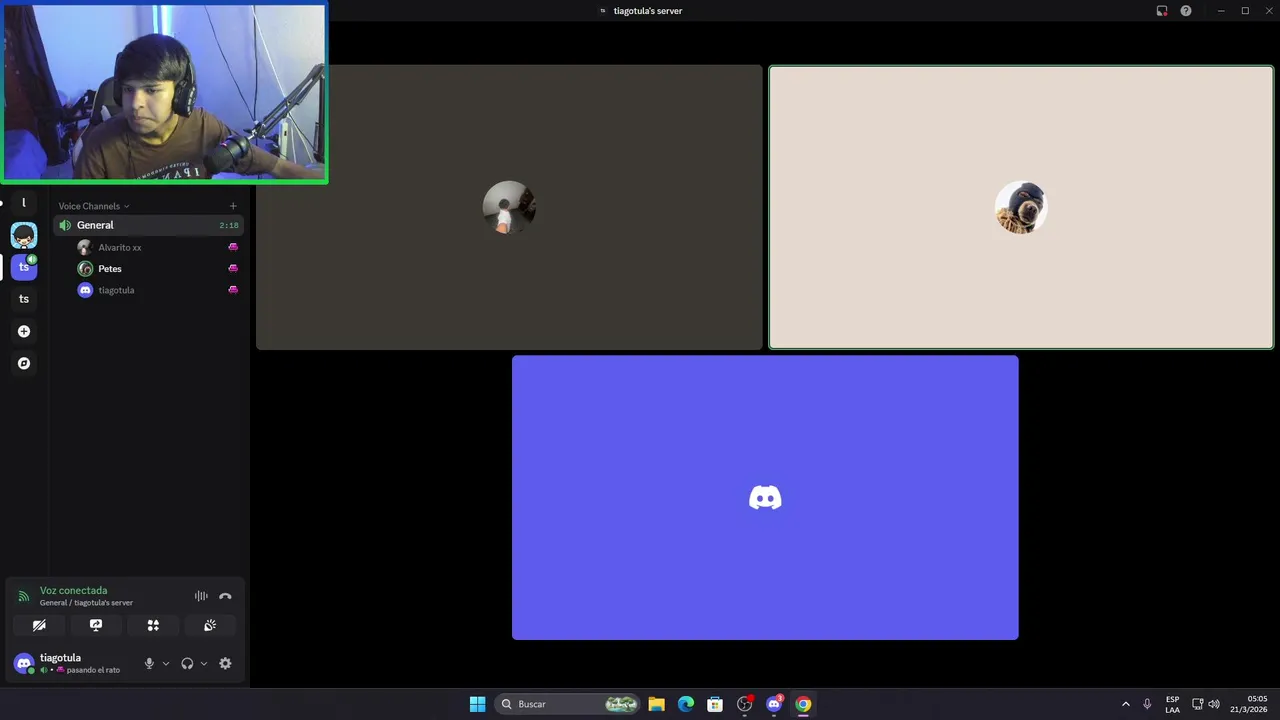Open the green voice connection signal icon

pyautogui.click(x=23, y=596)
